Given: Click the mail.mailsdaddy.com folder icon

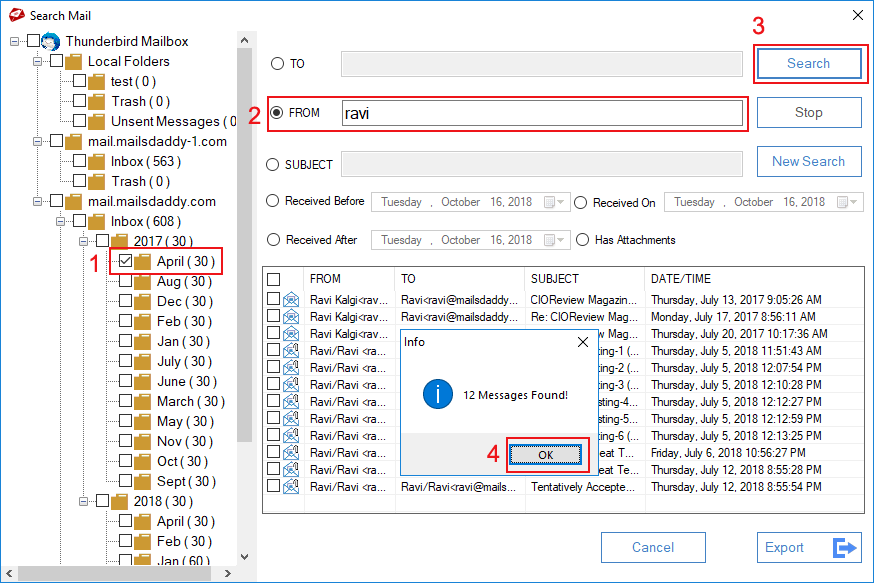Looking at the screenshot, I should [74, 202].
